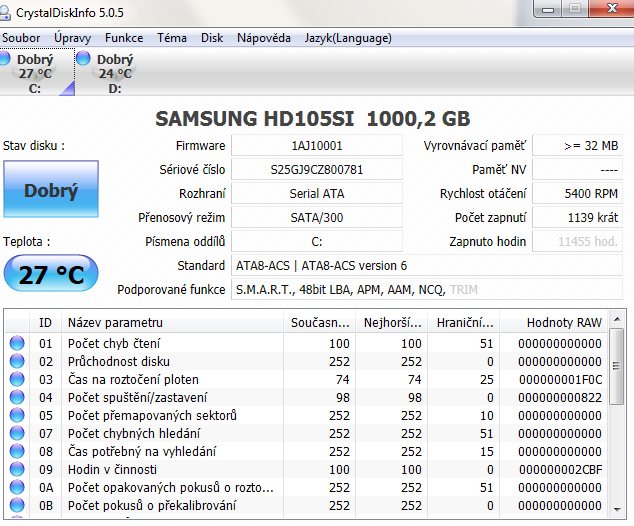Viewport: 634px width, 526px height.
Task: Click the attribute list scrollbar thumb
Action: (x=617, y=366)
